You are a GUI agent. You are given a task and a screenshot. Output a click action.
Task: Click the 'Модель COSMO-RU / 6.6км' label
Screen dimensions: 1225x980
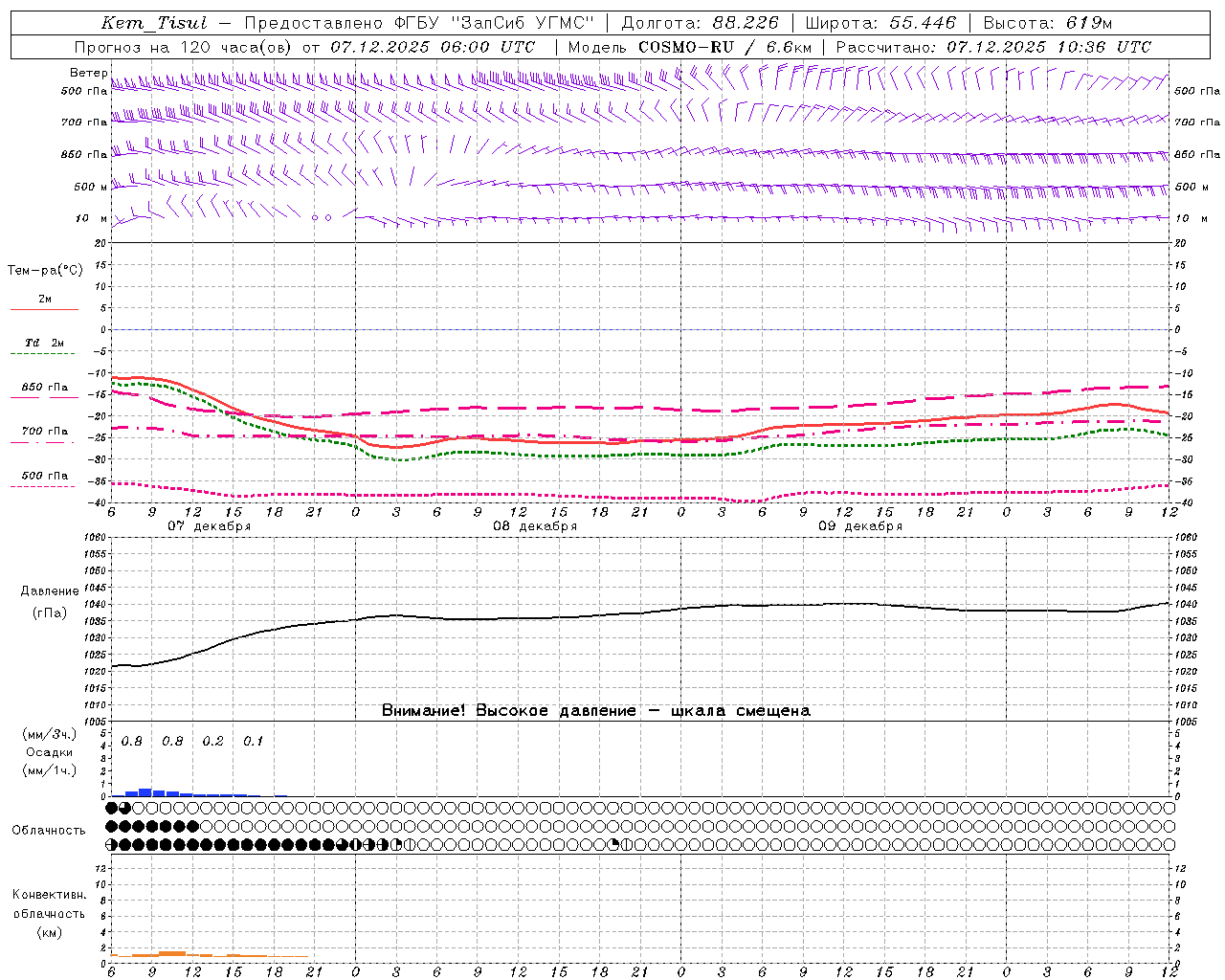tap(690, 47)
